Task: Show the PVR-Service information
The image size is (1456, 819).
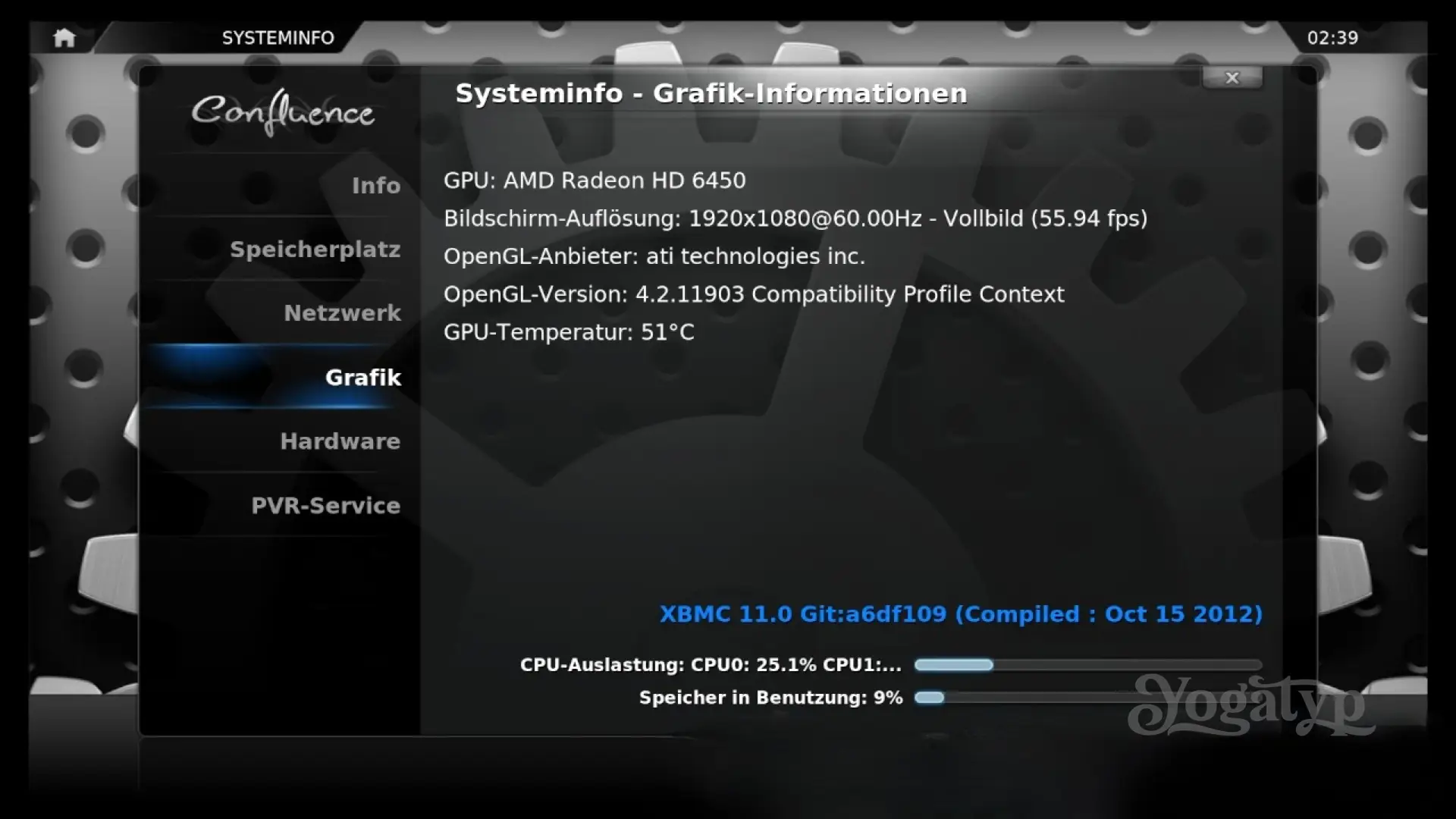Action: click(325, 506)
